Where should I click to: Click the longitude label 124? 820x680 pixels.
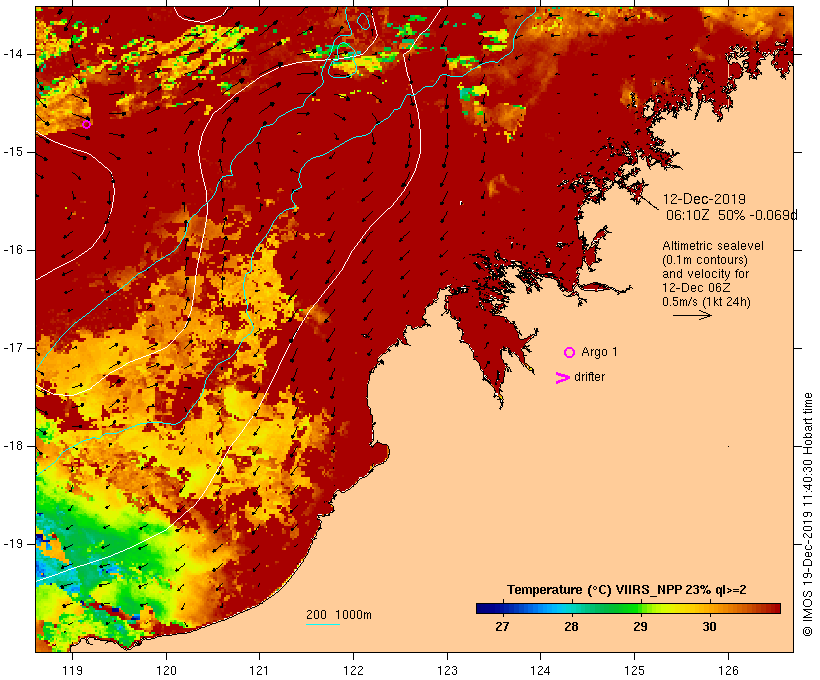541,670
